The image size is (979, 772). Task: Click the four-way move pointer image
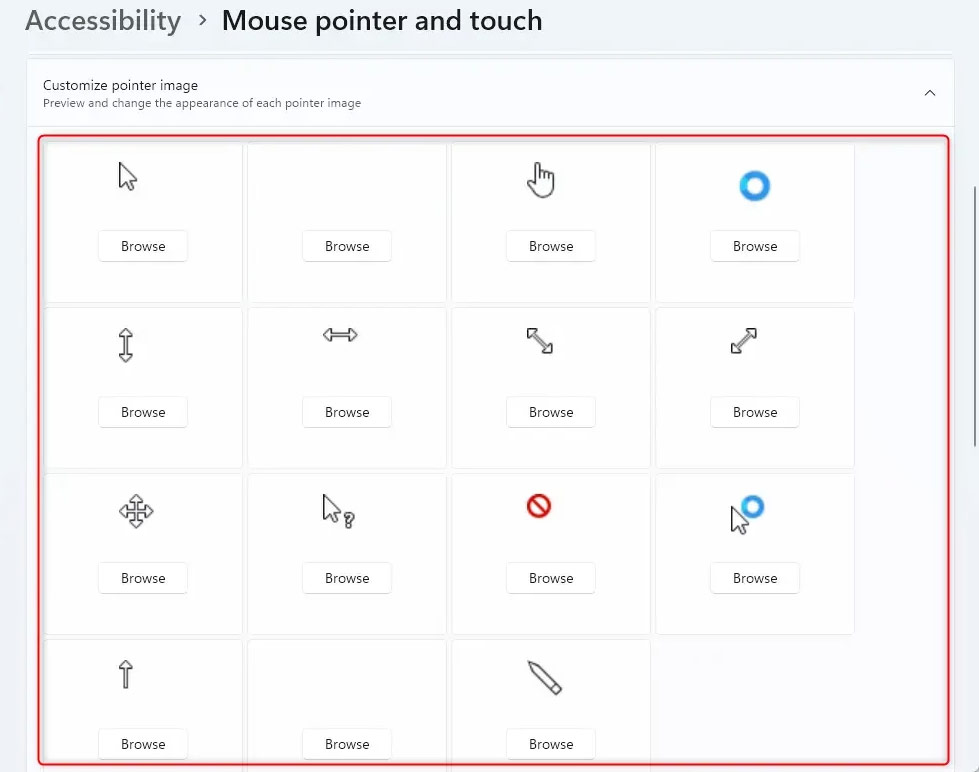(136, 512)
